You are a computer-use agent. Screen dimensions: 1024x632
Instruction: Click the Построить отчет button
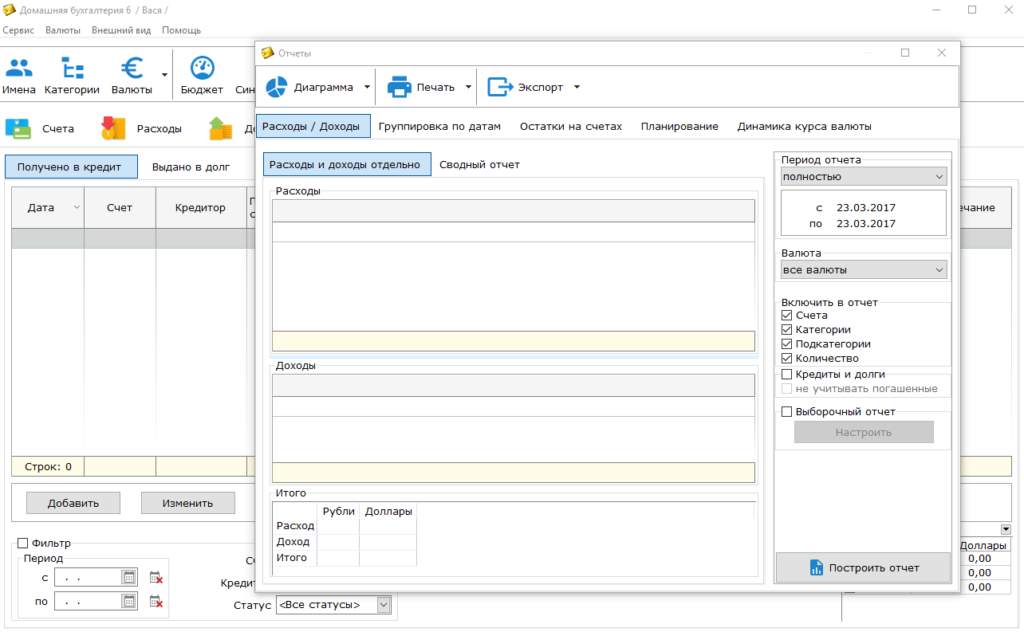pyautogui.click(x=863, y=568)
